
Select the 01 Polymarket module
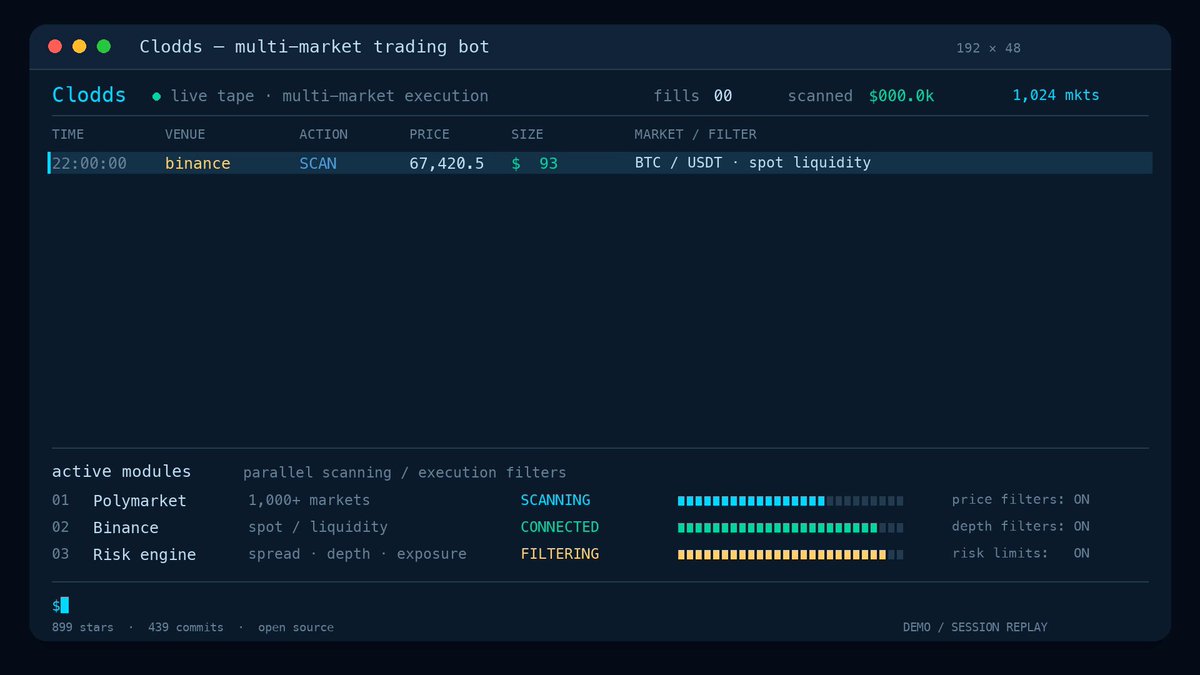119,500
